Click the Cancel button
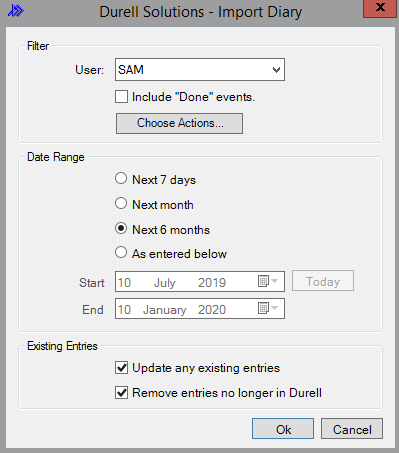Image resolution: width=399 pixels, height=453 pixels. point(352,429)
